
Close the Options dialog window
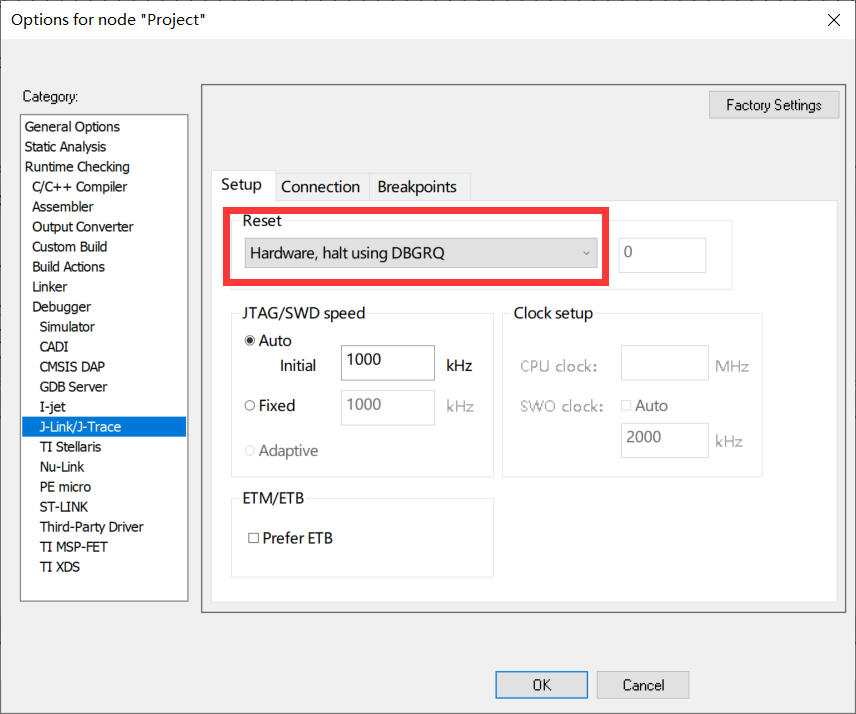(831, 20)
